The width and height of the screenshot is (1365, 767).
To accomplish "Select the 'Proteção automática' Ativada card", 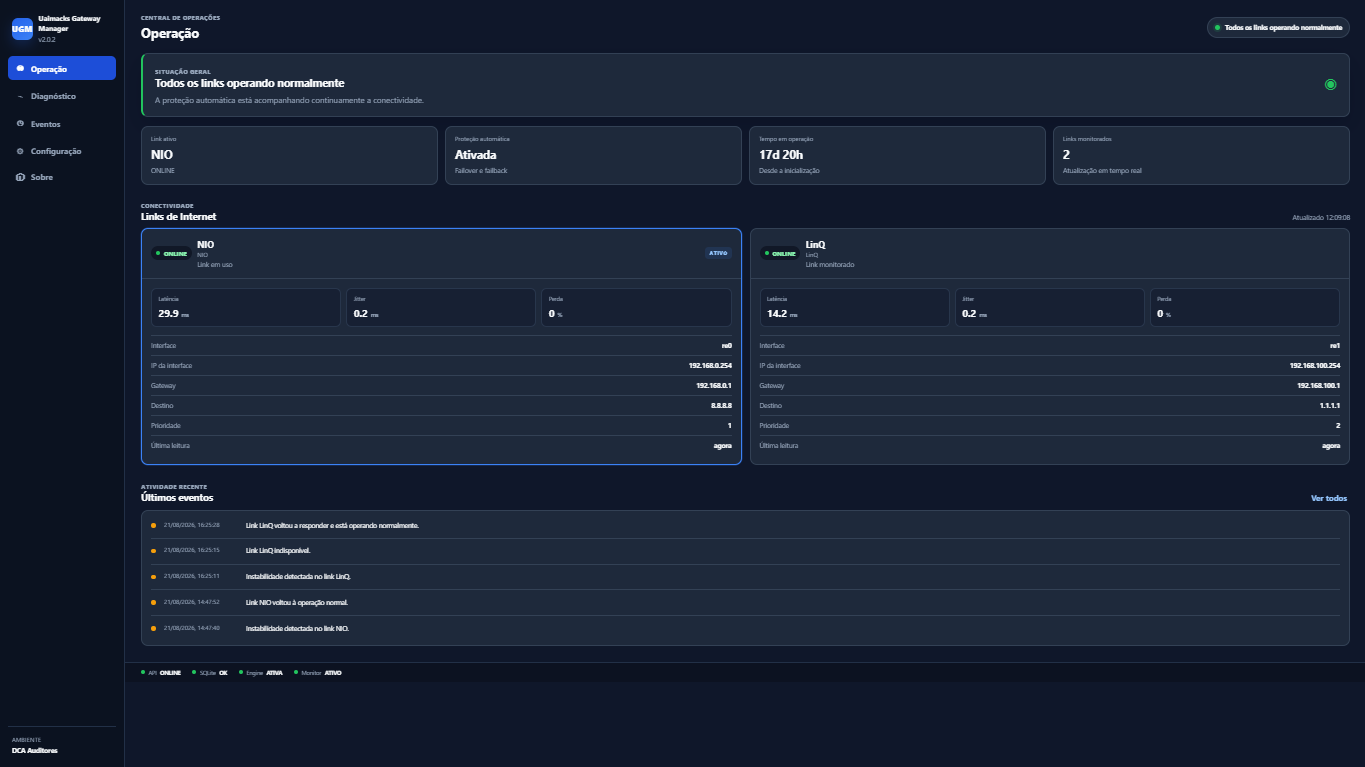I will pos(593,155).
